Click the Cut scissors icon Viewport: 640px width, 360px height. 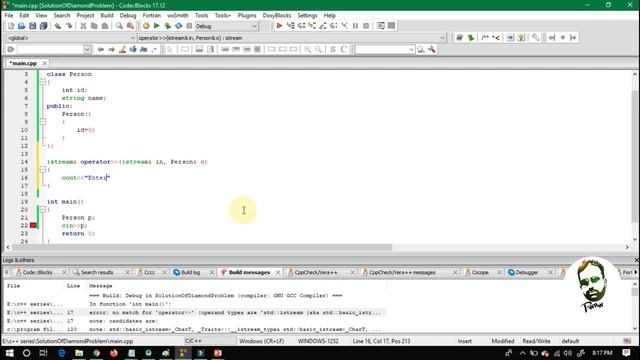click(83, 26)
